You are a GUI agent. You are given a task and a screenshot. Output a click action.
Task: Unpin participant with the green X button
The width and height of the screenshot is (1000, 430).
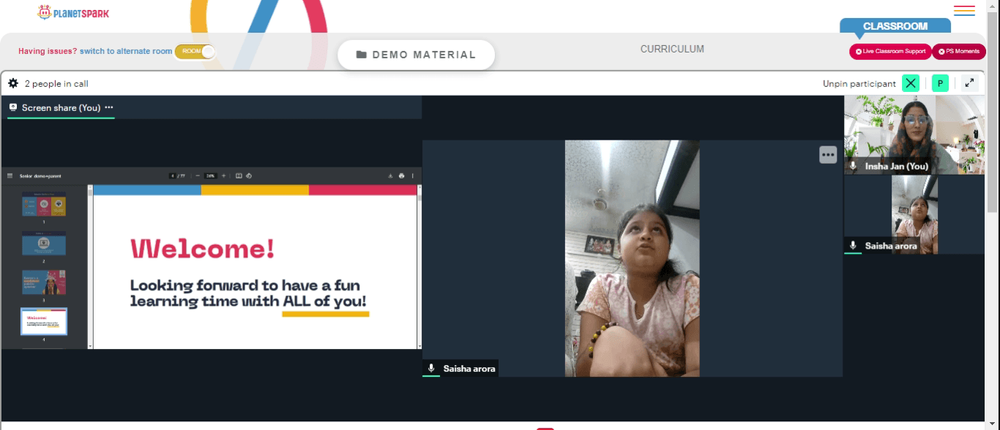coord(911,83)
